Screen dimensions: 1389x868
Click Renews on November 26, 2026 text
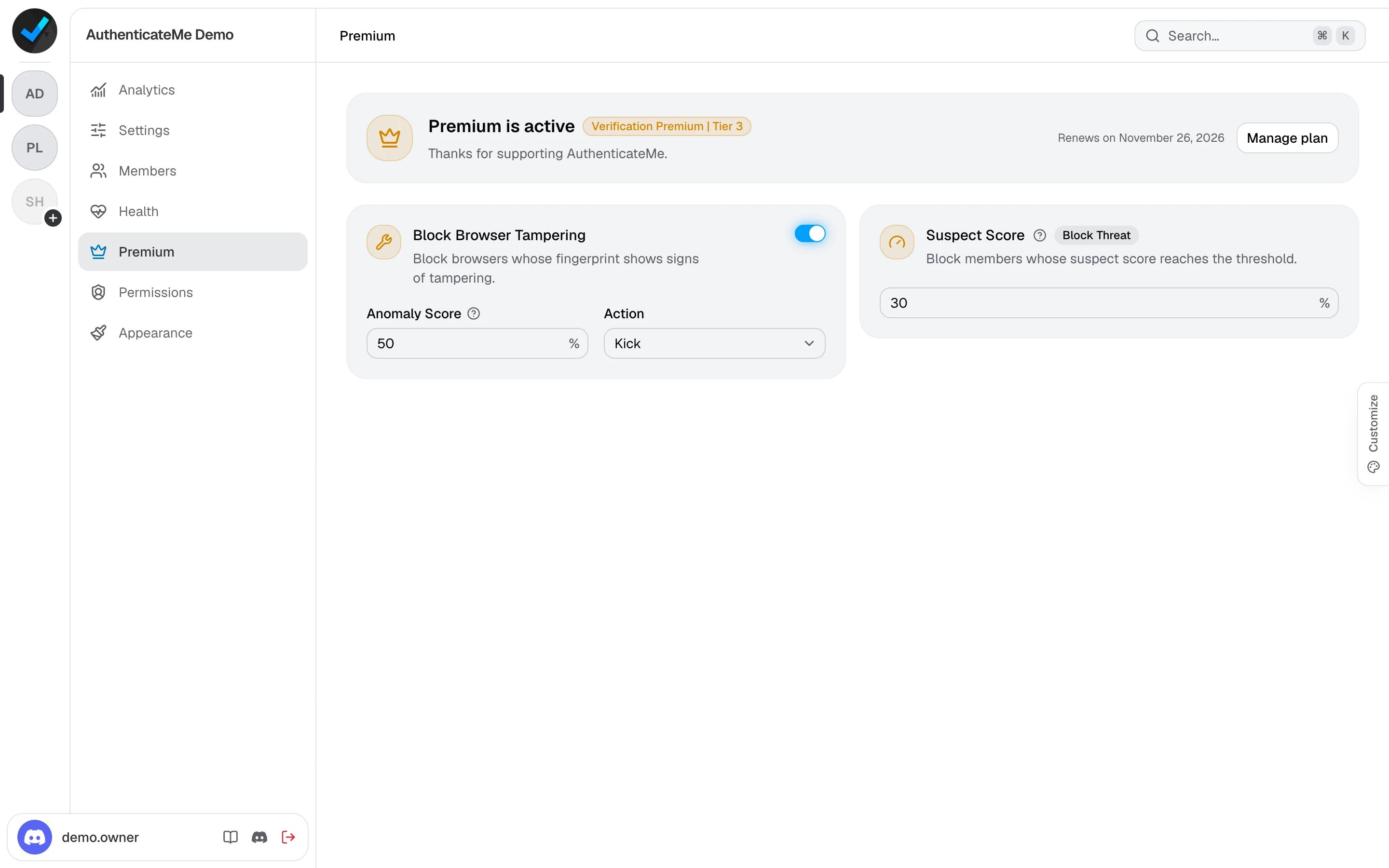pos(1141,138)
